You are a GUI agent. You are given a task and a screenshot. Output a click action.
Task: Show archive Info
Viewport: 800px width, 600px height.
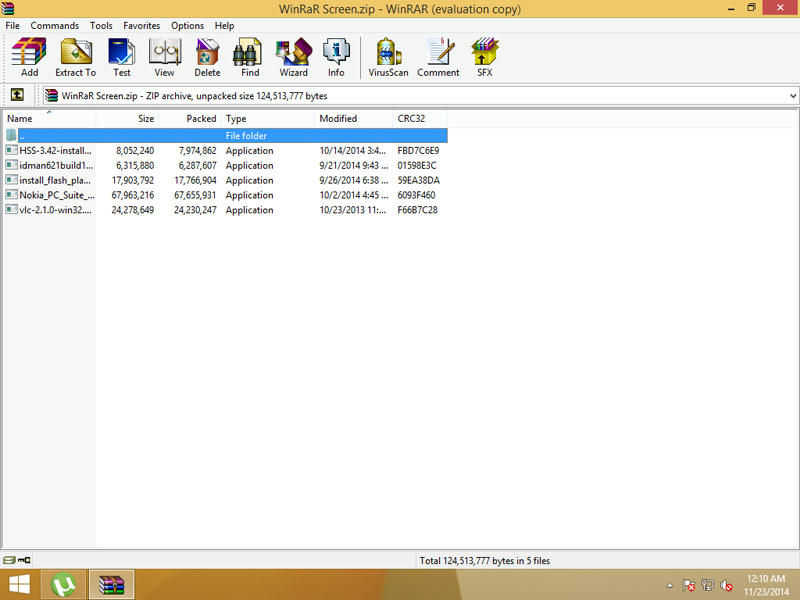336,57
